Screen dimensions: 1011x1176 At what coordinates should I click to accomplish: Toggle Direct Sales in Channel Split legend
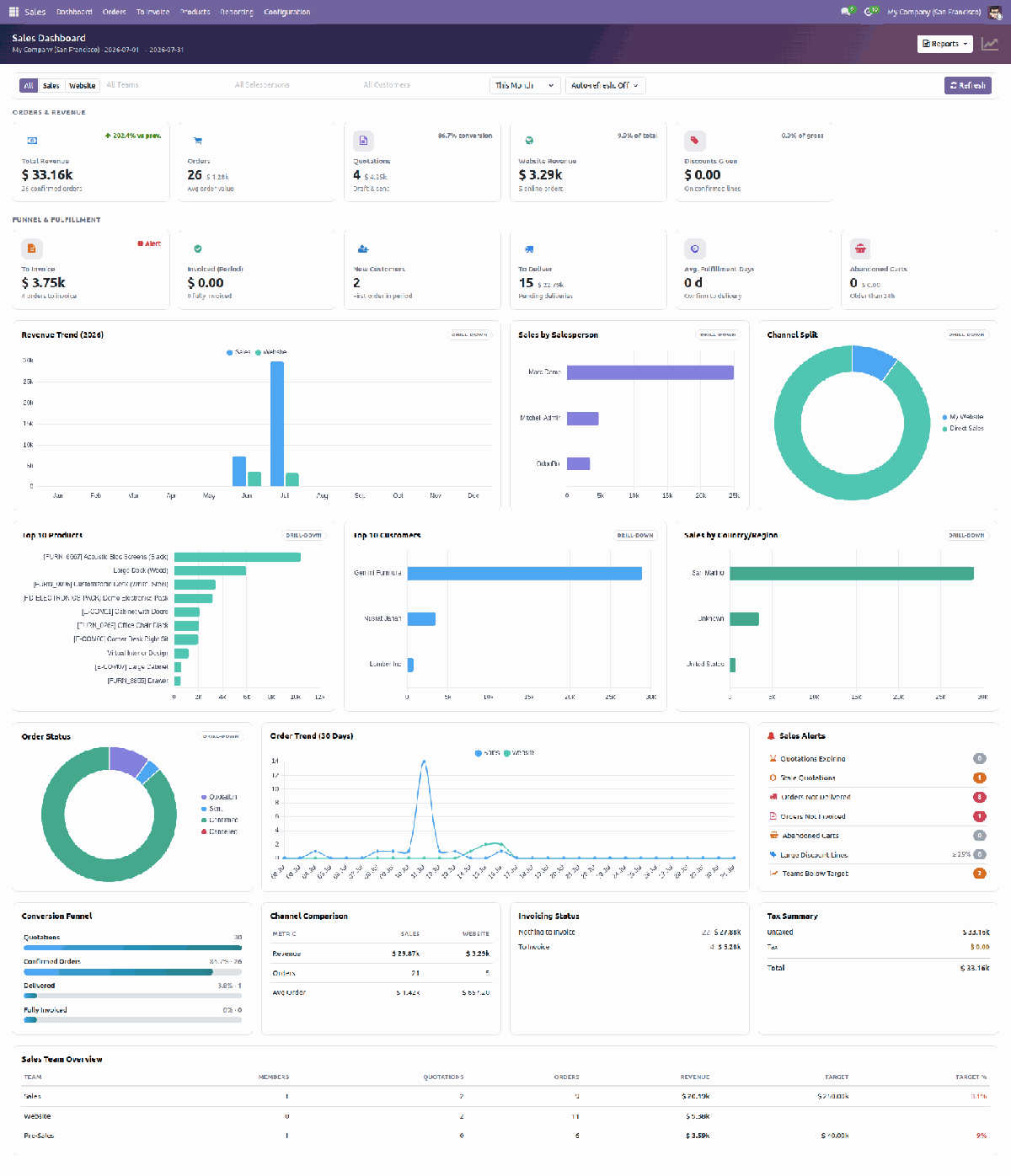(x=963, y=429)
